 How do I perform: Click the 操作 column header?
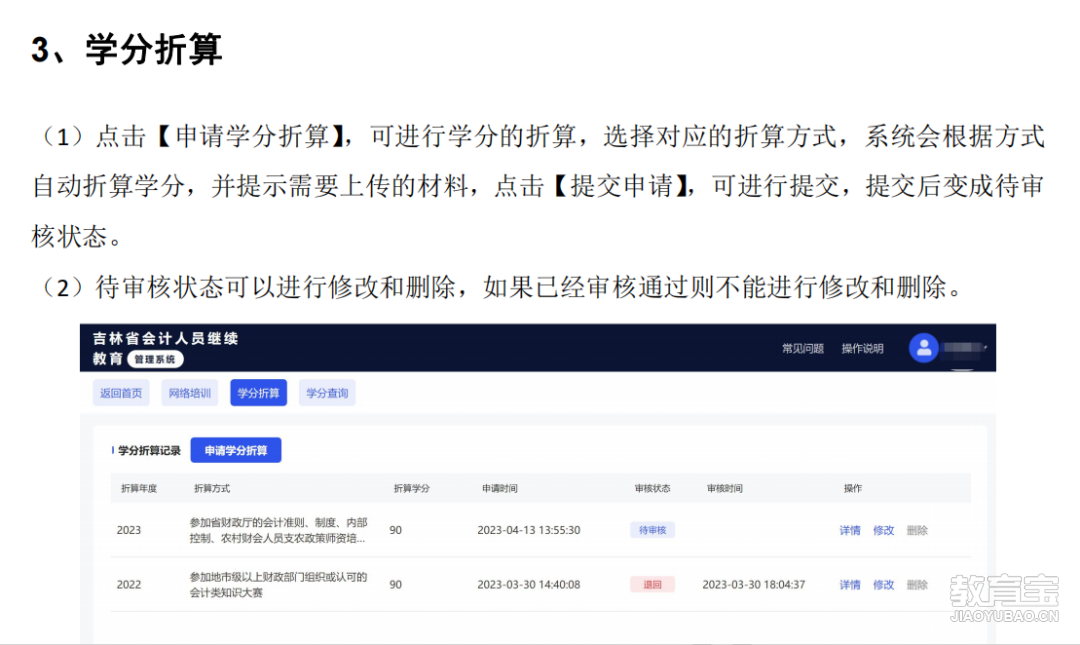(x=853, y=488)
